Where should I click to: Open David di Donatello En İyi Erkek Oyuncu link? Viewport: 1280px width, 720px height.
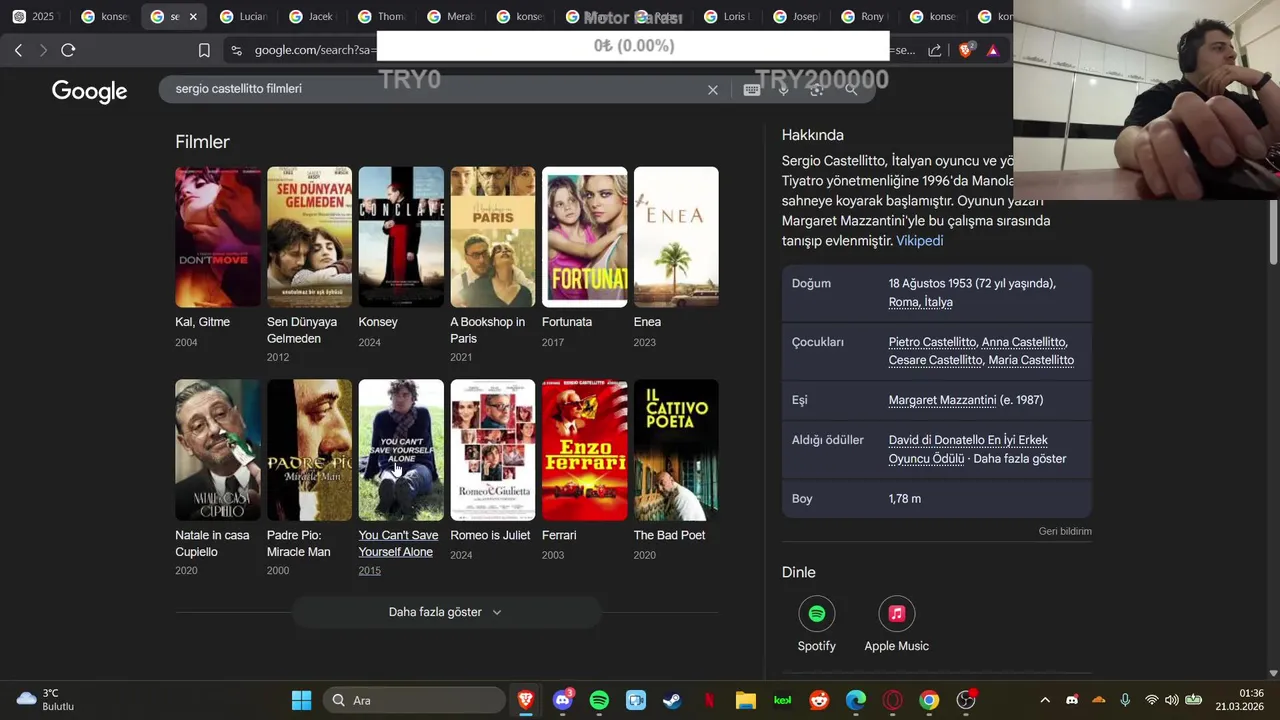968,449
